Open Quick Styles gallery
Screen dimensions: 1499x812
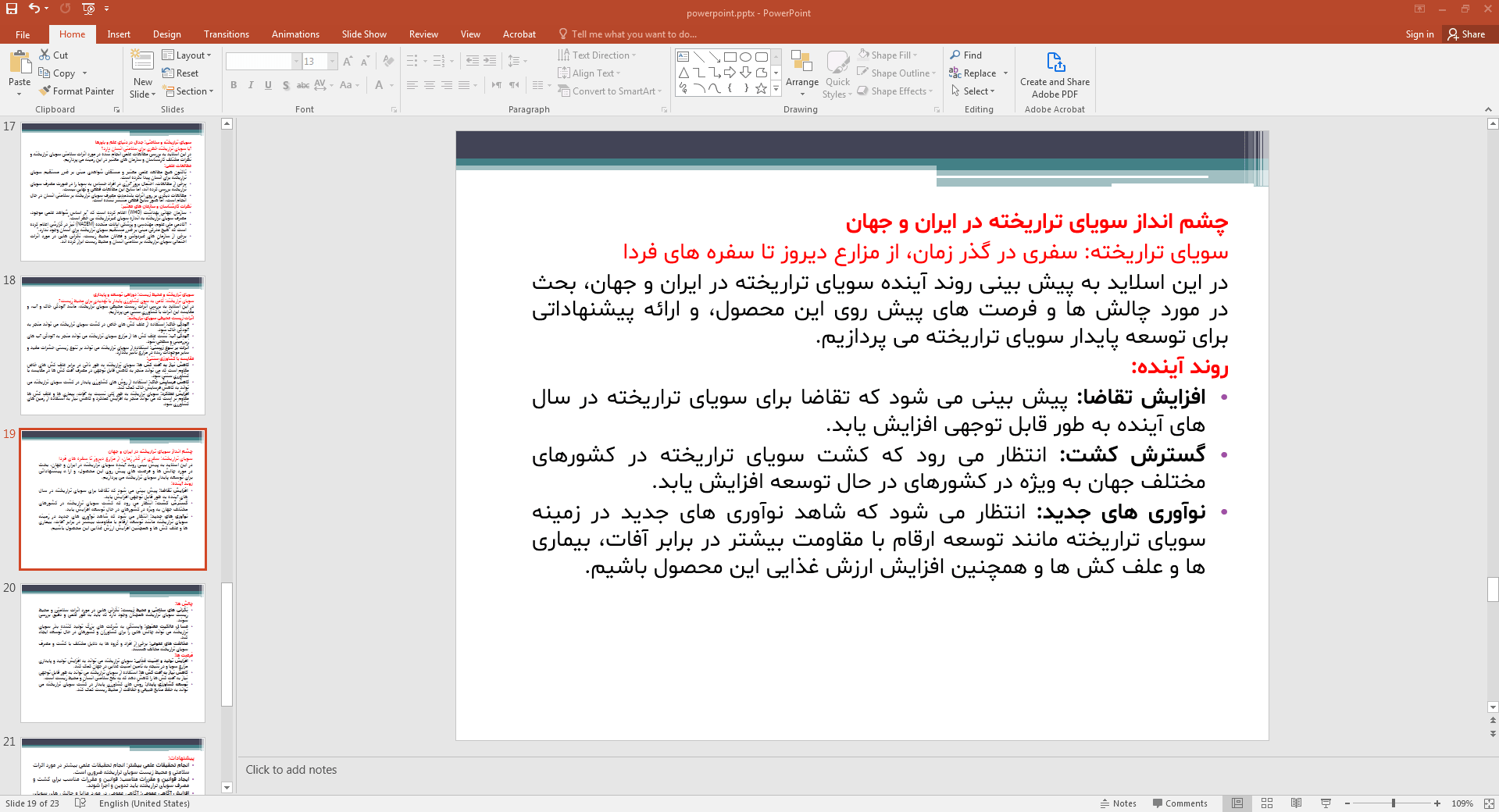point(837,74)
